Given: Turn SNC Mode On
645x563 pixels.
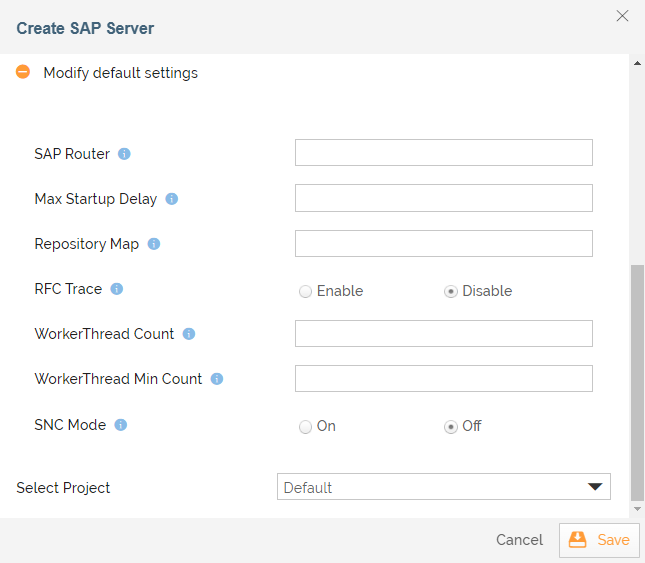Looking at the screenshot, I should (305, 427).
